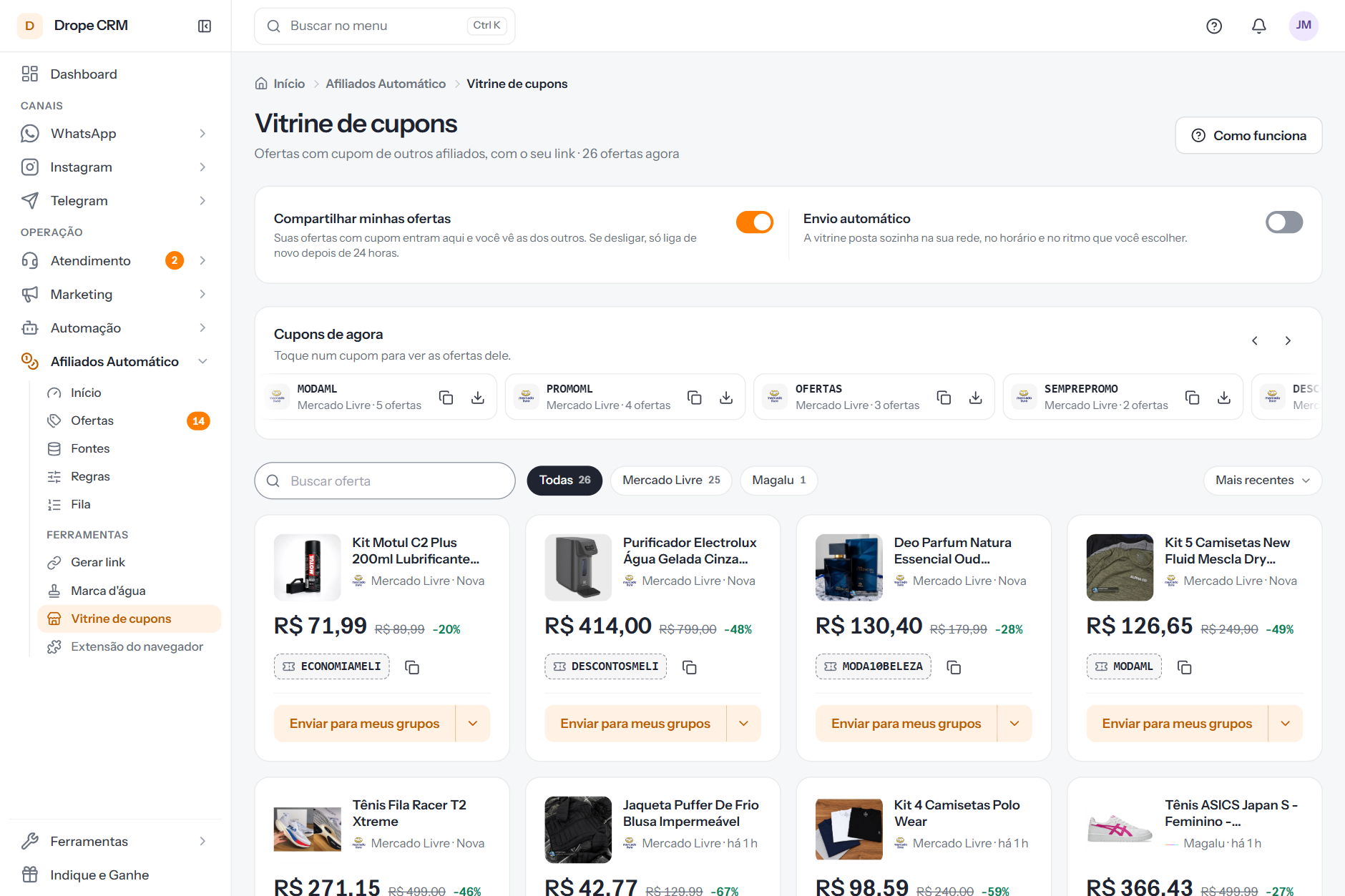
Task: Open the Afiliados Automático breadcrumb link
Action: pyautogui.click(x=386, y=84)
